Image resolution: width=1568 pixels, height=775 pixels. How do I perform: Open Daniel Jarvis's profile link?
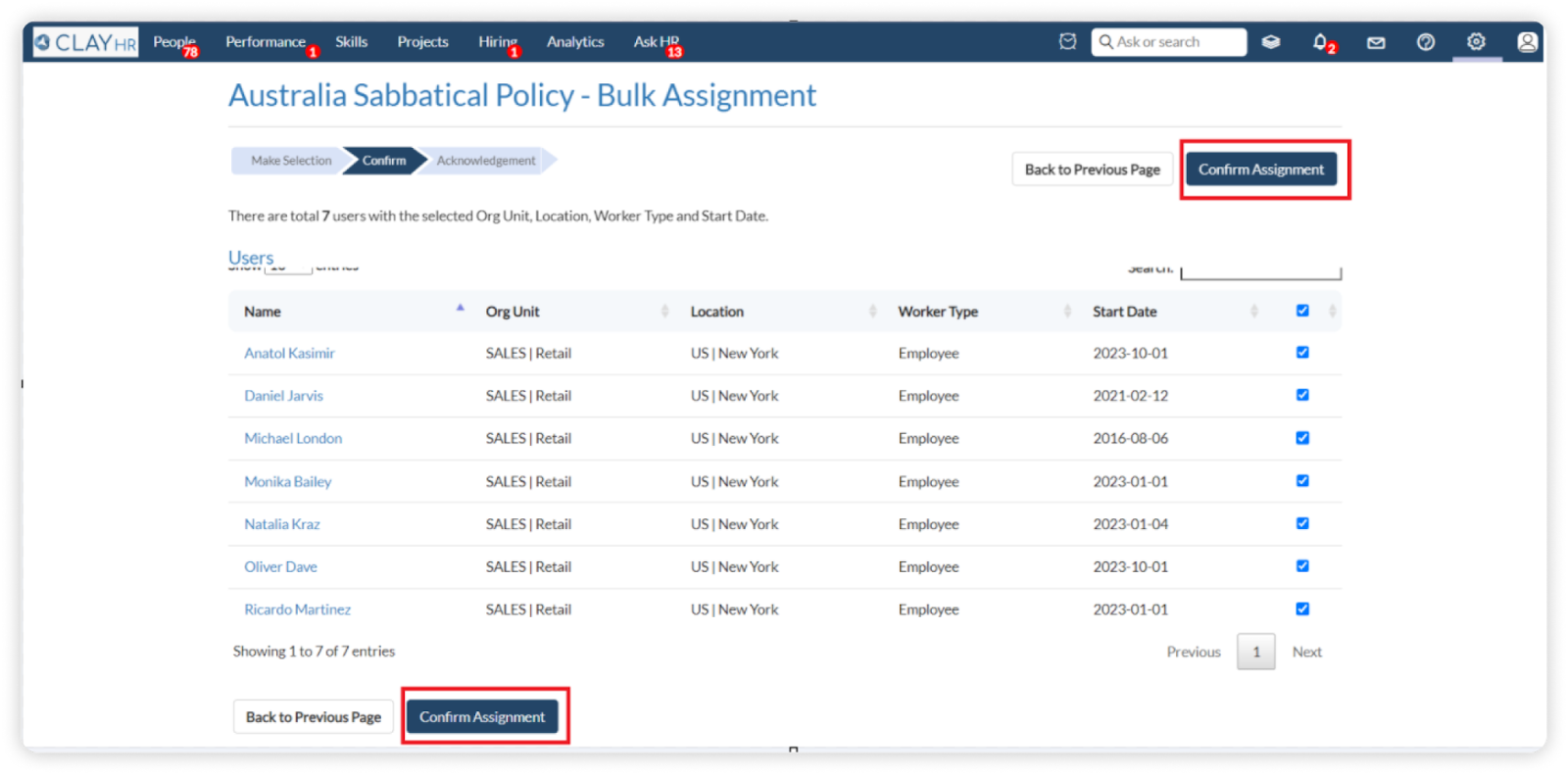283,396
